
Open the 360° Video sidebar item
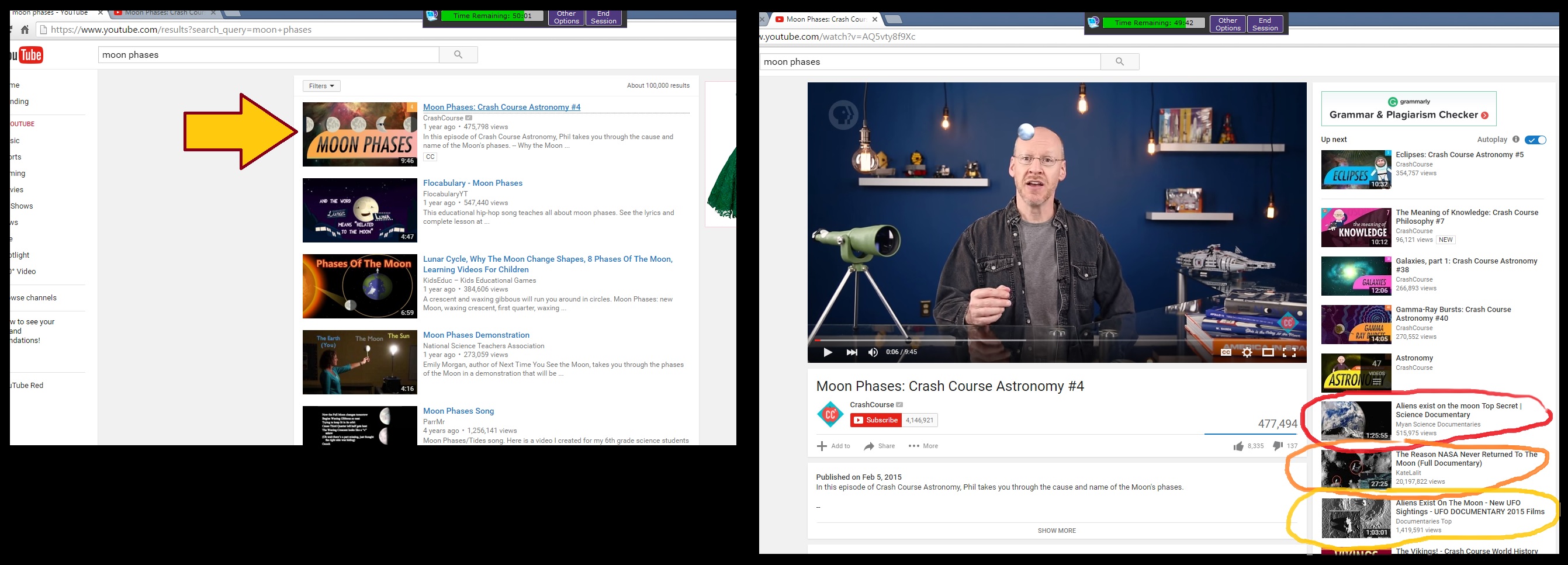23,272
